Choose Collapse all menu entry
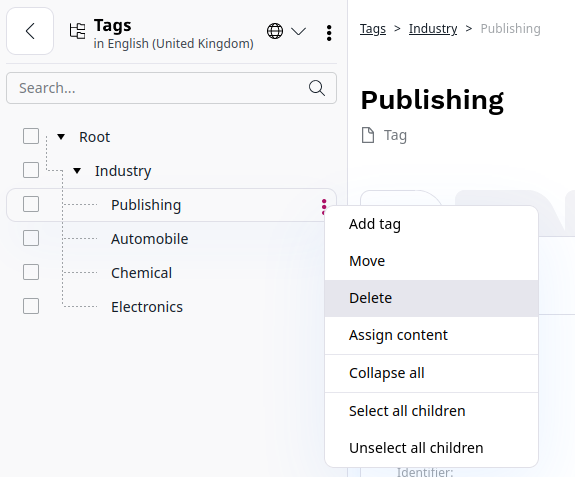 (x=431, y=373)
